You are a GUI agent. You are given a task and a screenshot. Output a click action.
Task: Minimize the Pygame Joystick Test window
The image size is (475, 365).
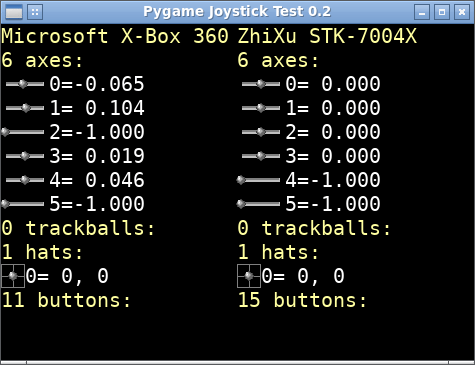(x=422, y=12)
